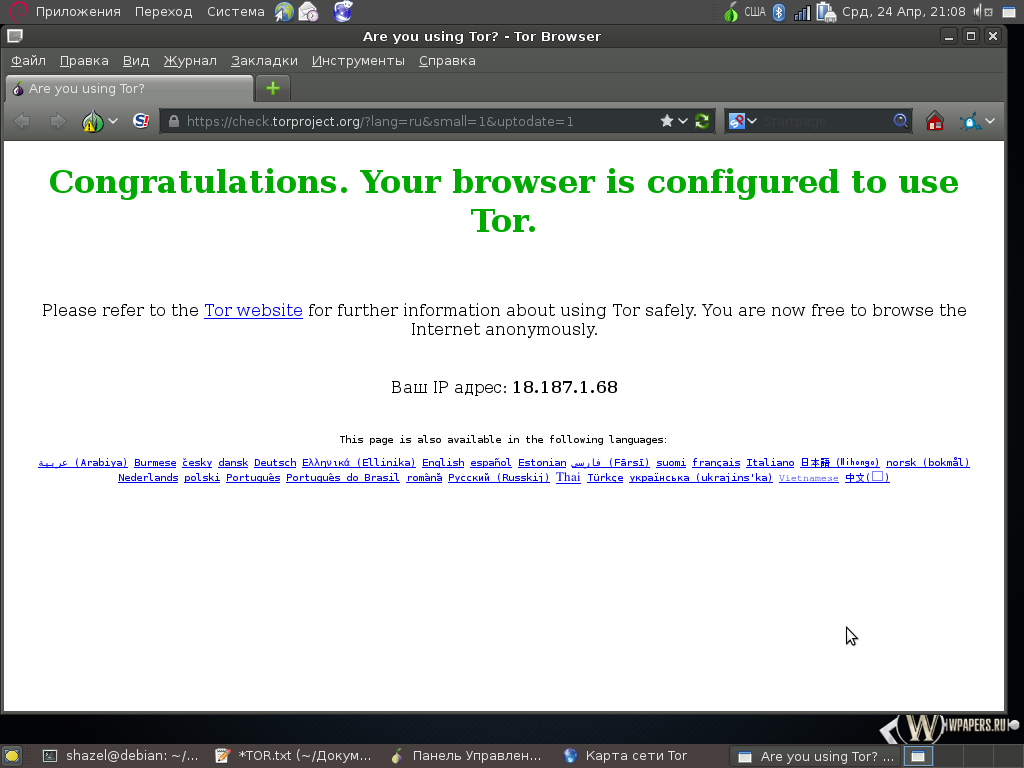Bookmark this page with the star icon
Viewport: 1024px width, 768px height.
pyautogui.click(x=667, y=121)
